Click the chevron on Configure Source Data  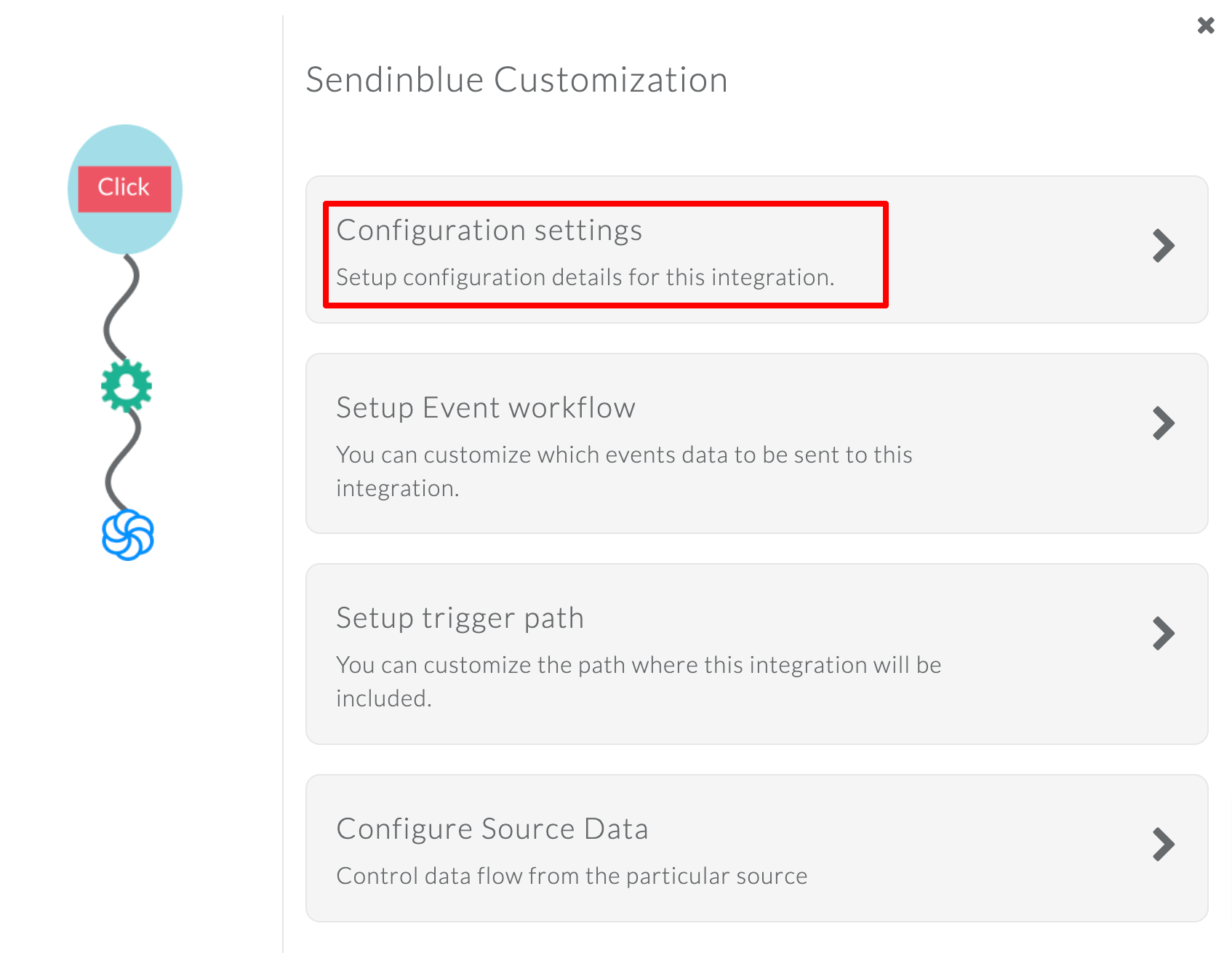[1164, 845]
